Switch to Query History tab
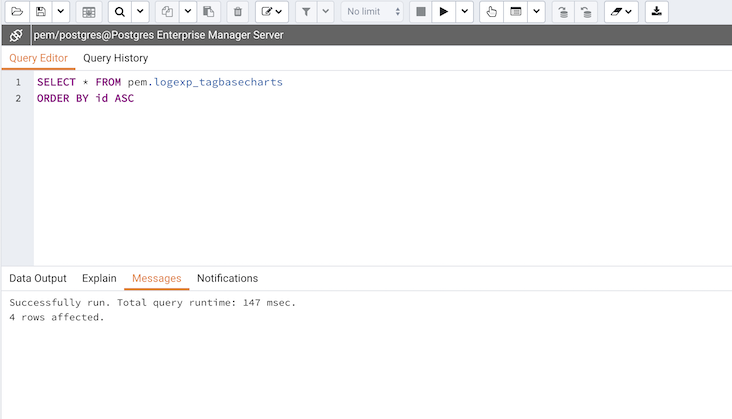This screenshot has width=732, height=419. [x=115, y=58]
